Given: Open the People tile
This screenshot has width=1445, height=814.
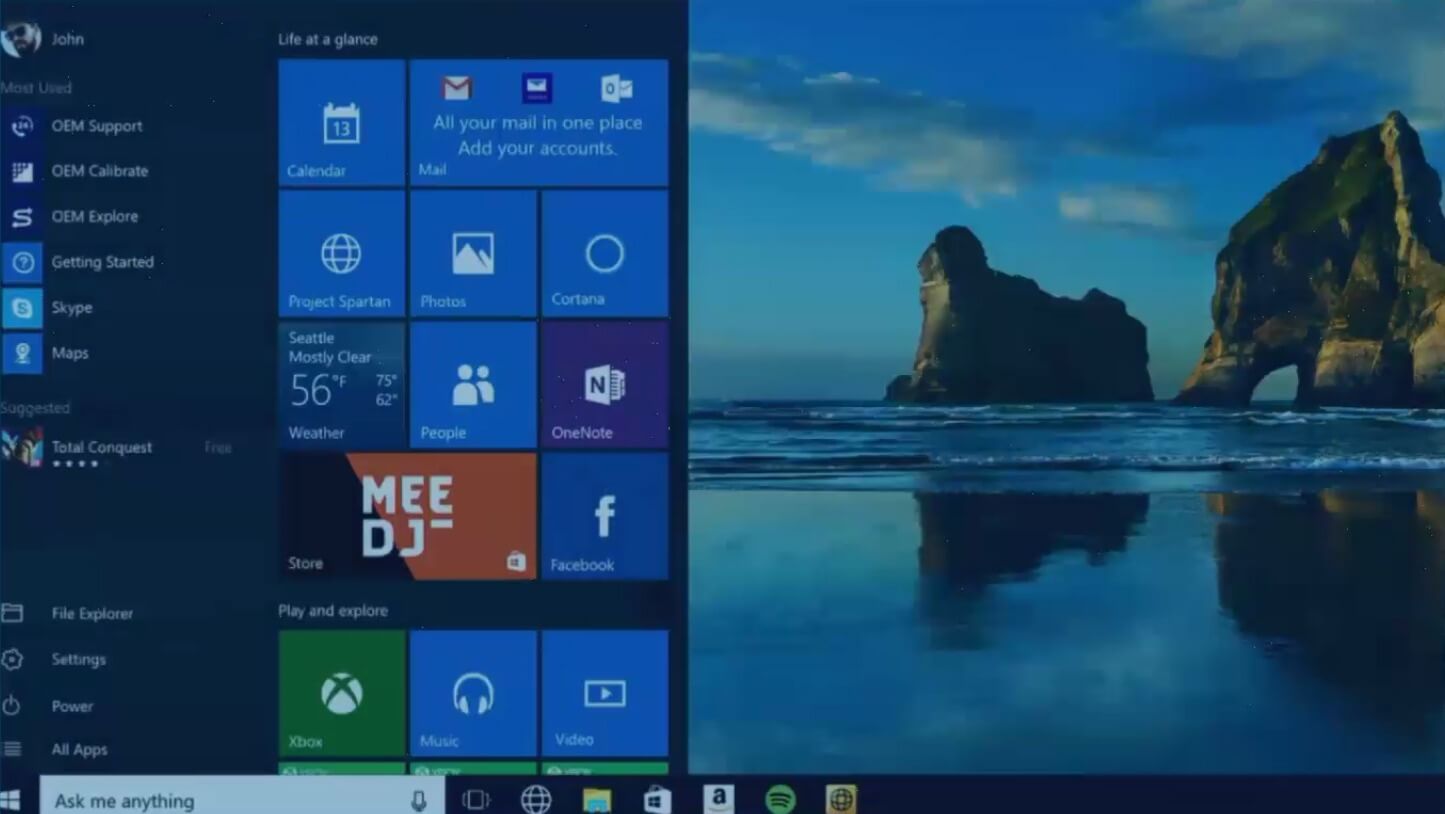Looking at the screenshot, I should coord(473,384).
